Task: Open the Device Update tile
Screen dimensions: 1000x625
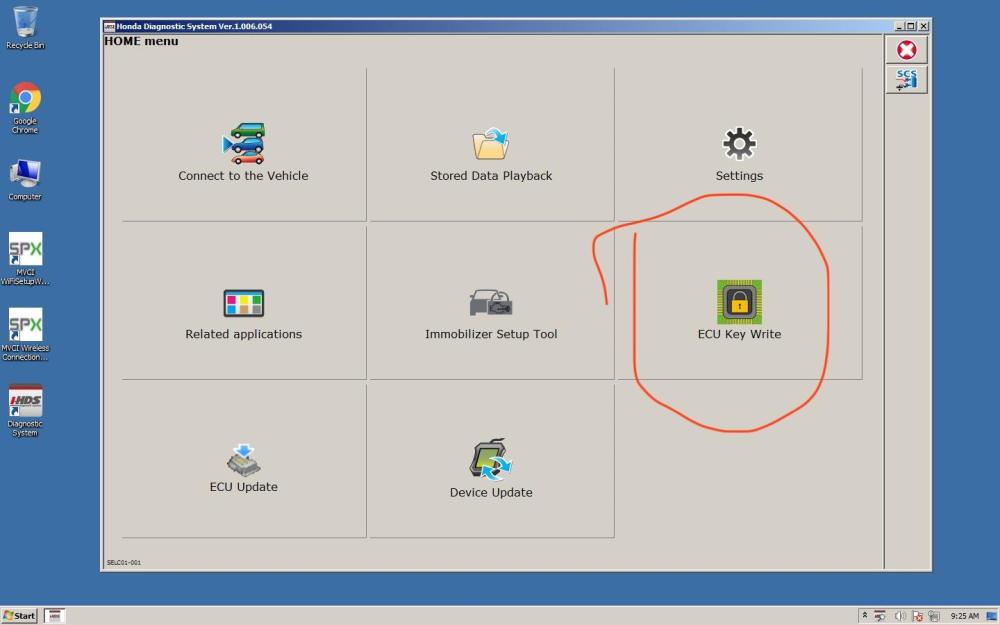Action: (491, 460)
